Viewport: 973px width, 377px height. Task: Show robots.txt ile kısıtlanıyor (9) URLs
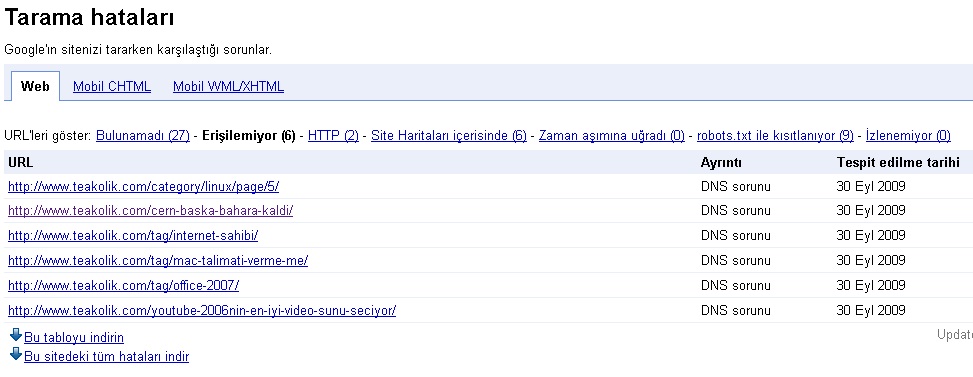click(775, 136)
